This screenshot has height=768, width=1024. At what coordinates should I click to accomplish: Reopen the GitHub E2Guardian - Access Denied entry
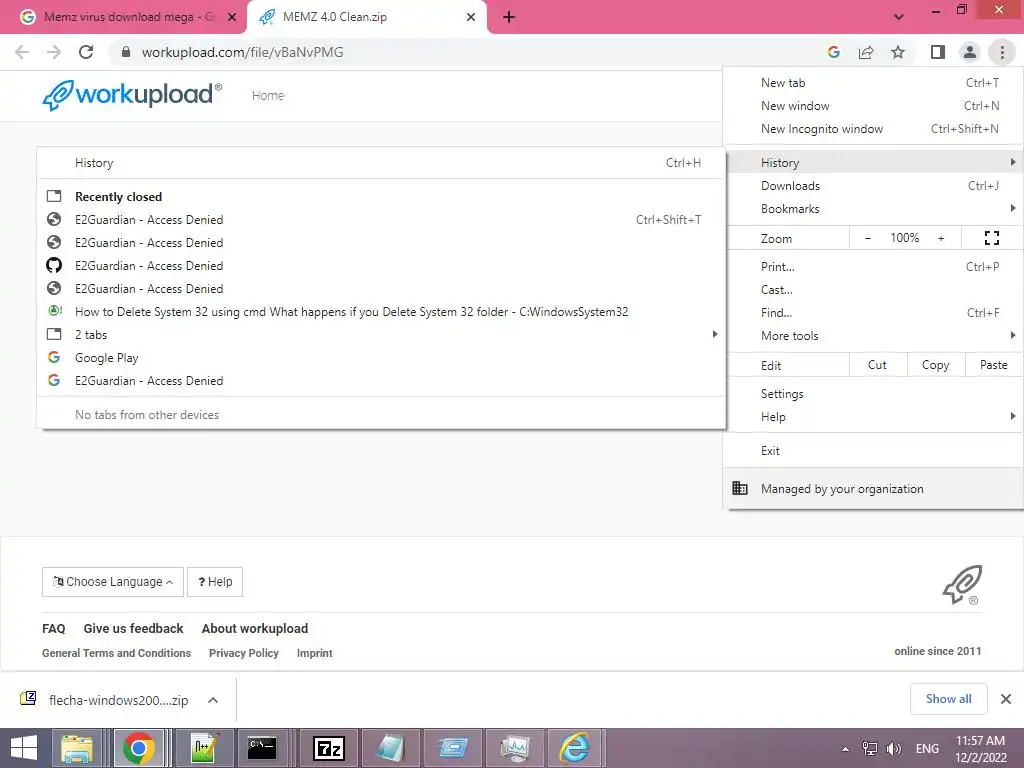pyautogui.click(x=382, y=265)
